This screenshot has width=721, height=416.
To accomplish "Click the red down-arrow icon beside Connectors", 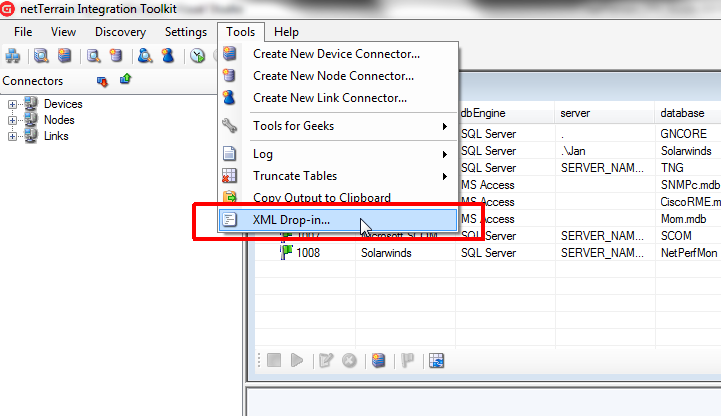I will pyautogui.click(x=102, y=81).
